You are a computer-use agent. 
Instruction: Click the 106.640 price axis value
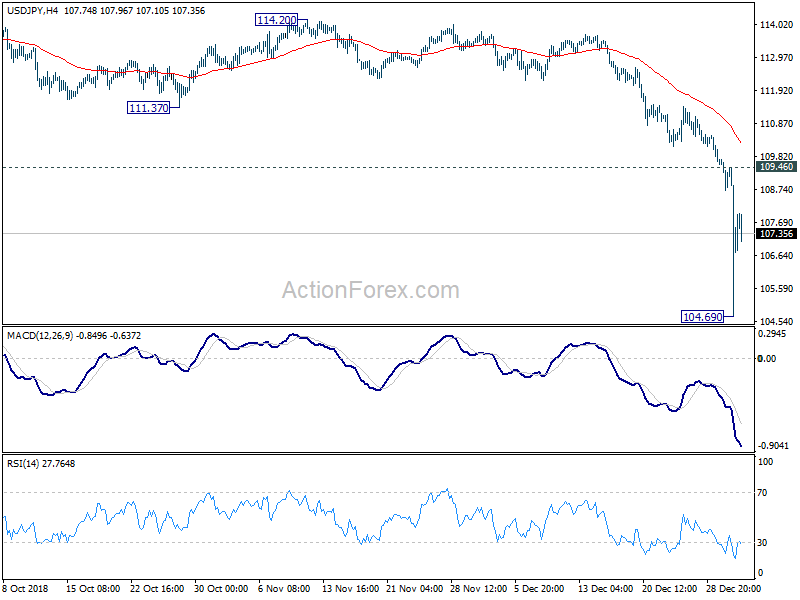[x=777, y=256]
